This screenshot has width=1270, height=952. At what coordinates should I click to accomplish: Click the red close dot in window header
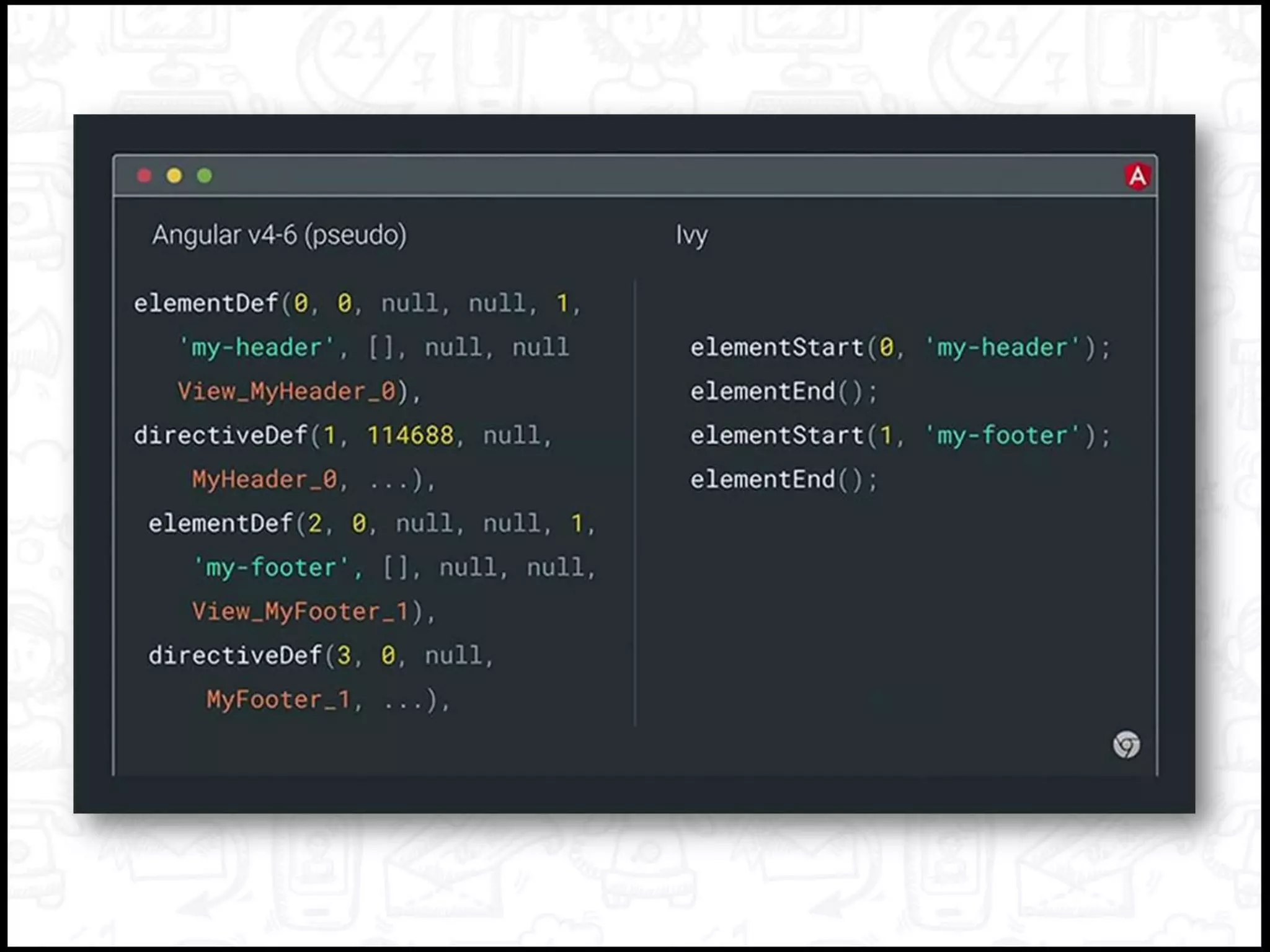pos(144,176)
